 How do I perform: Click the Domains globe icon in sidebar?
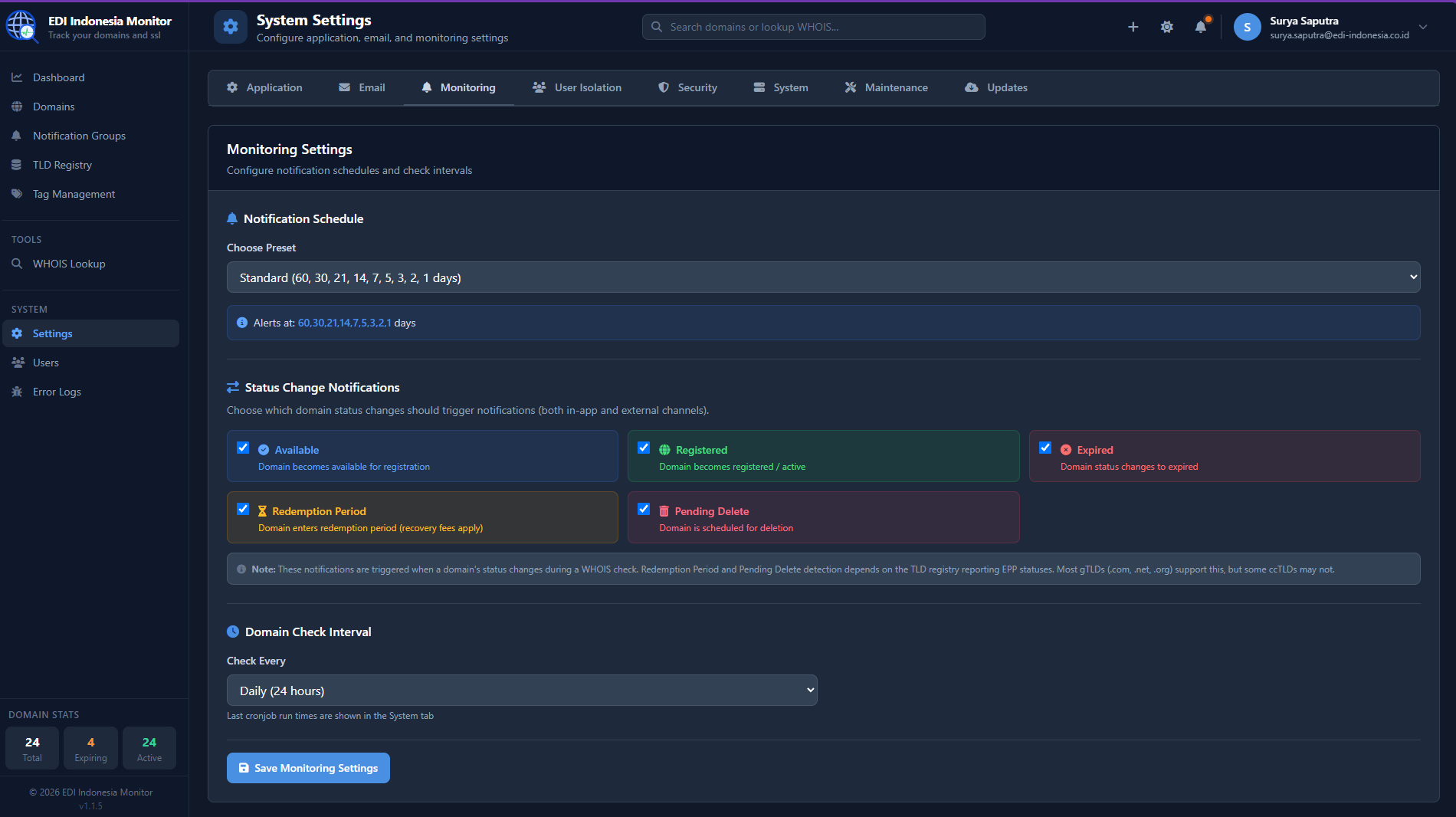tap(17, 107)
